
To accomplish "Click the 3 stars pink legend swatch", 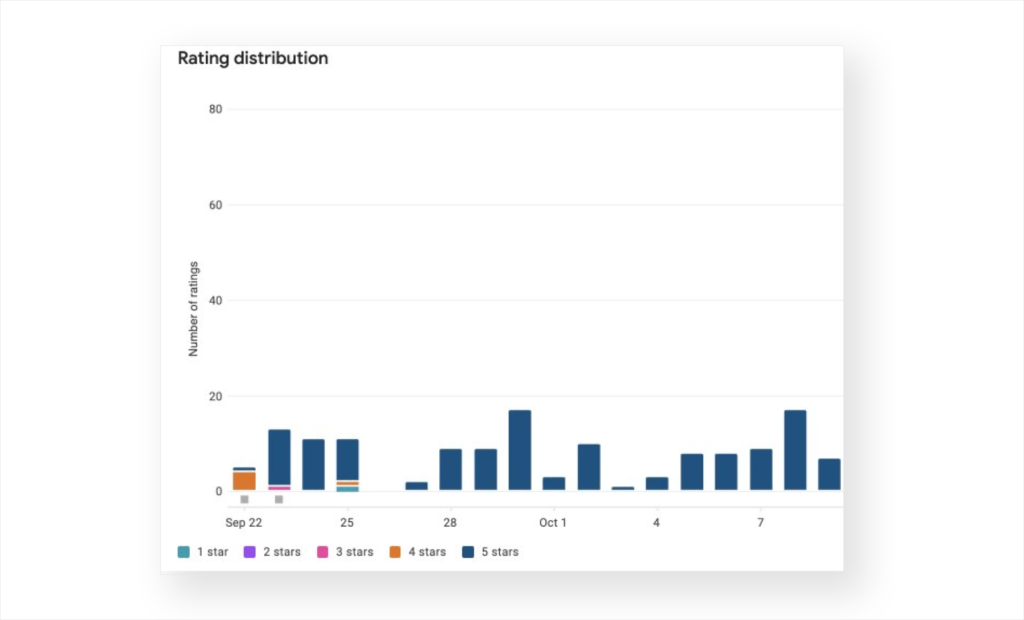I will click(323, 552).
